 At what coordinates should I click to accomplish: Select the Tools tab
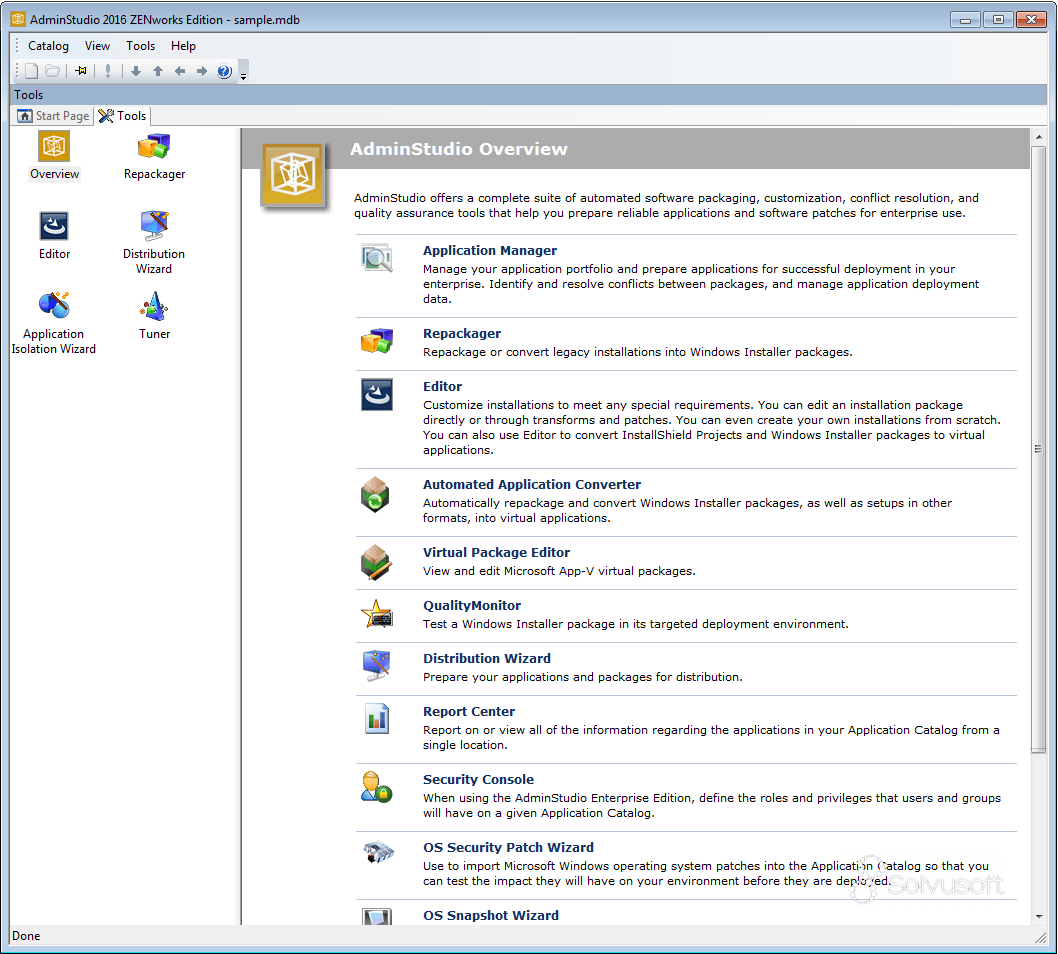(122, 116)
